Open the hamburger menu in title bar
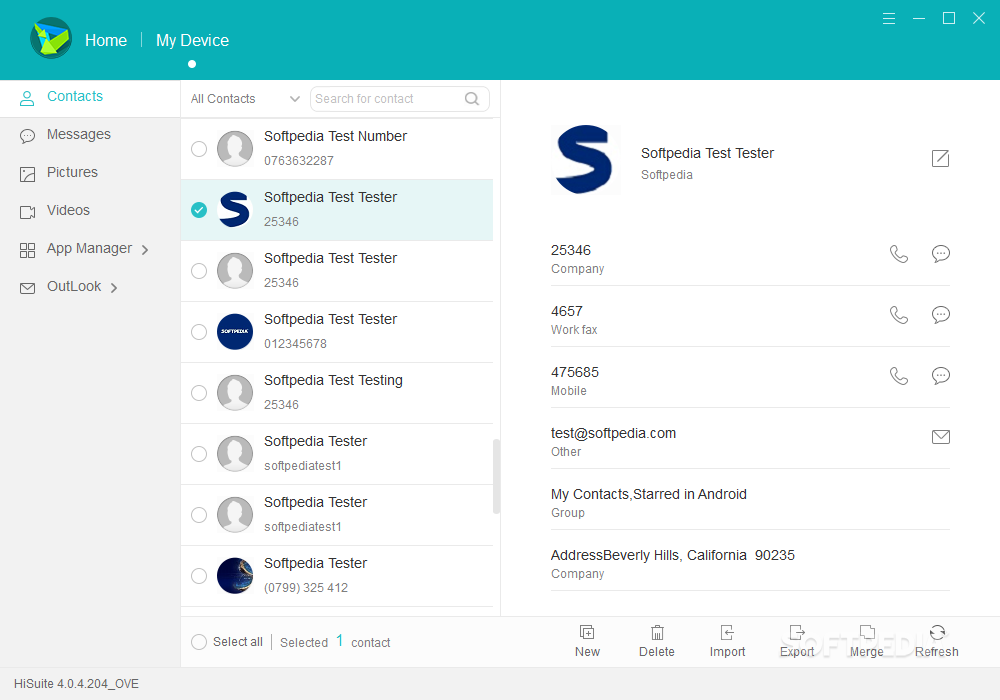 888,18
